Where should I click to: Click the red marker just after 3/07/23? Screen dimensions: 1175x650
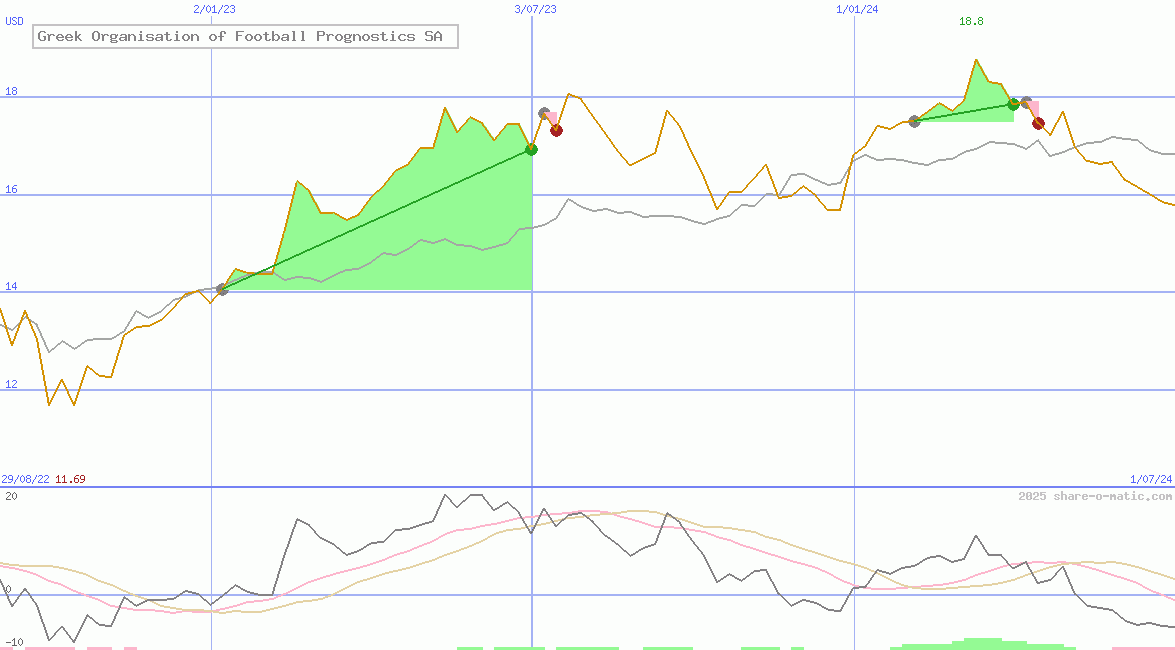(556, 130)
